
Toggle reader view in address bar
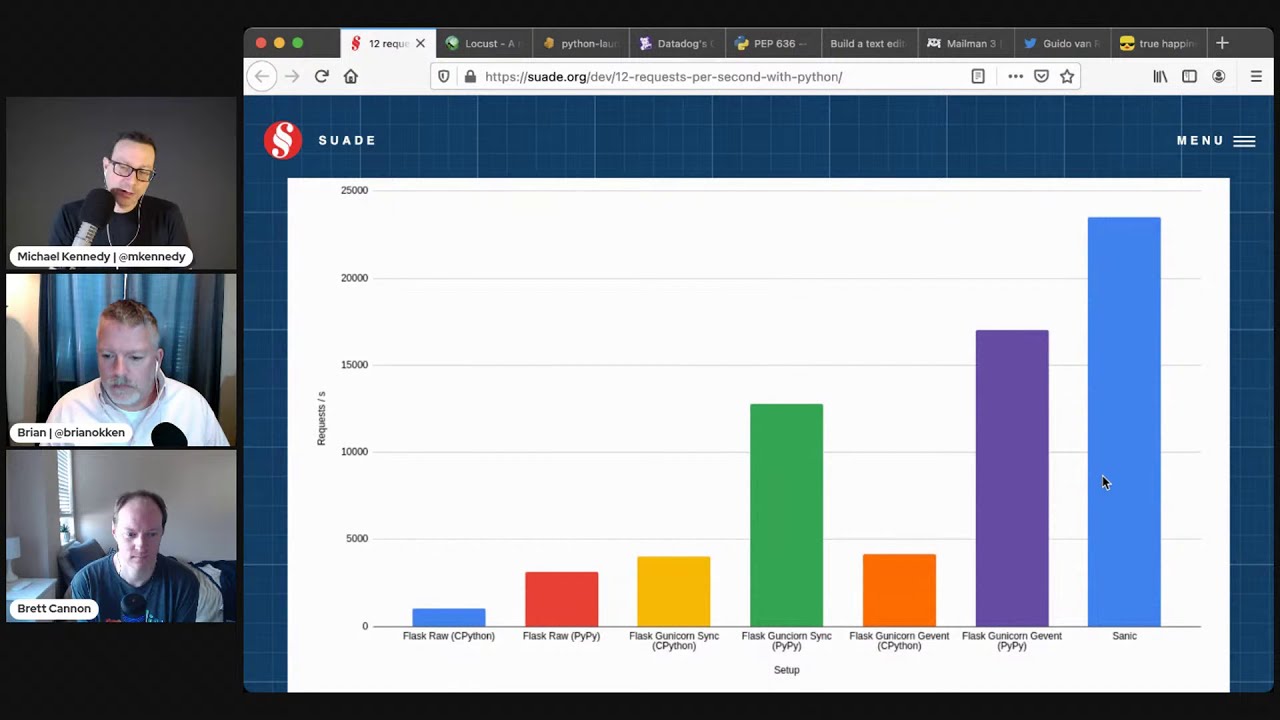pyautogui.click(x=978, y=76)
